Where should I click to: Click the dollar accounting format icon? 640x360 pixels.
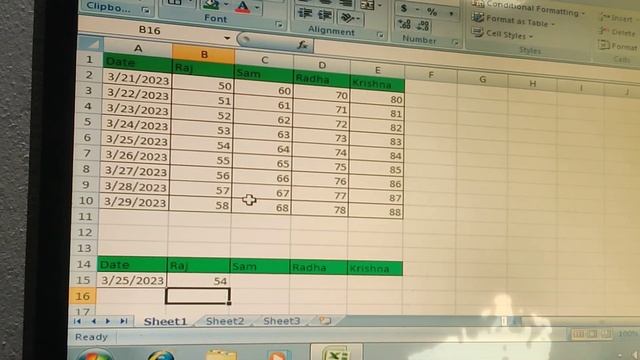coord(404,9)
